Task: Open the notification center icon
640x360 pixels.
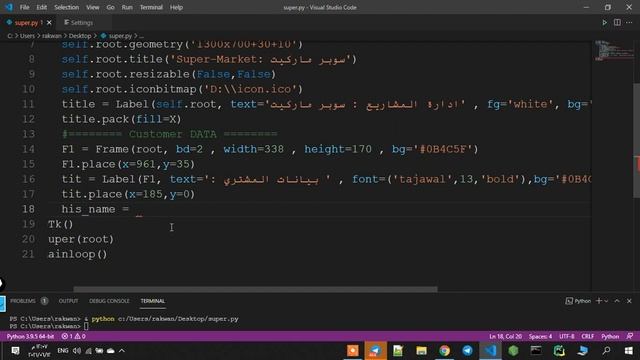Action: tap(15, 351)
